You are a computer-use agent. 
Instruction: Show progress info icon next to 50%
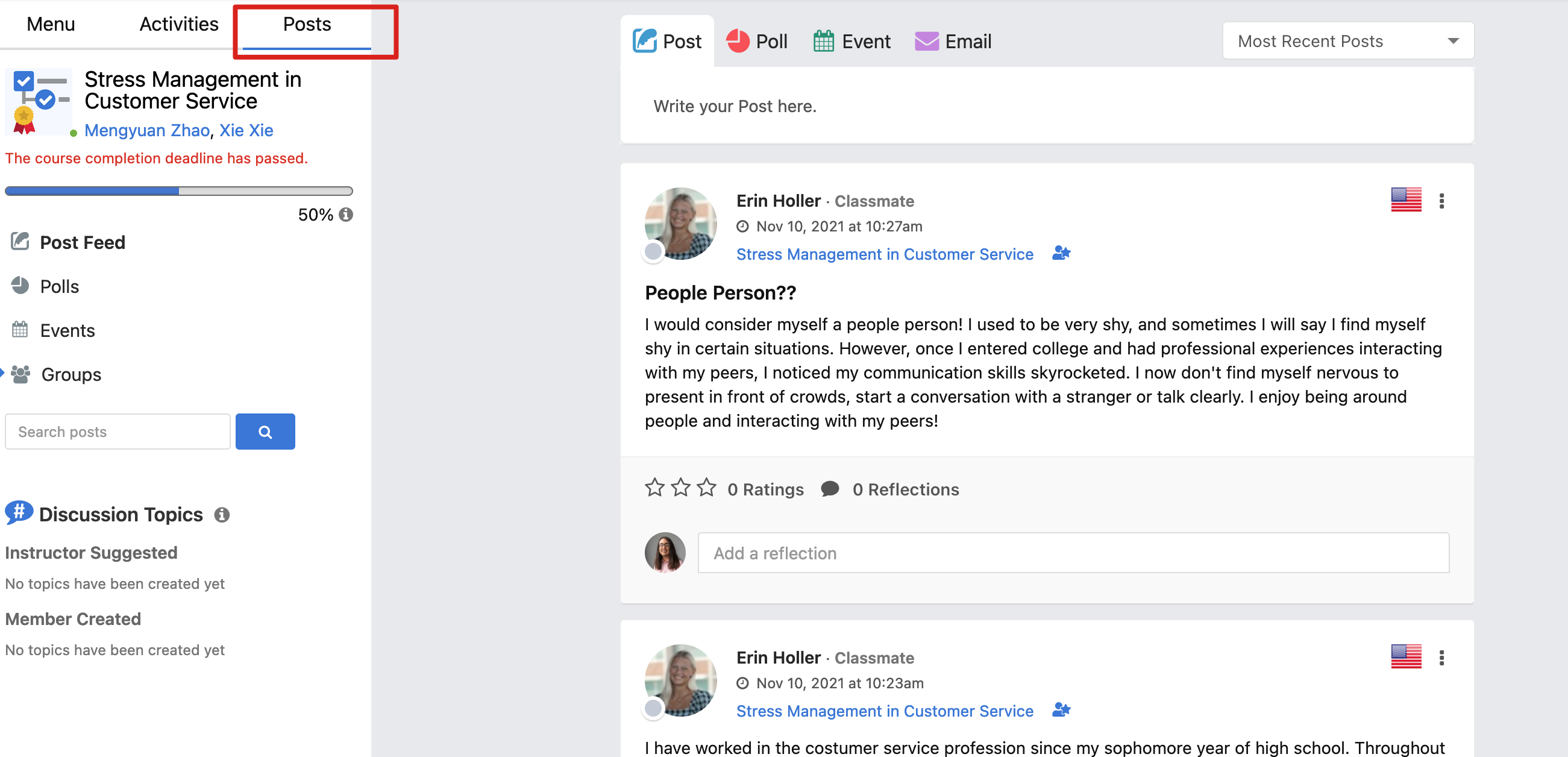(346, 215)
